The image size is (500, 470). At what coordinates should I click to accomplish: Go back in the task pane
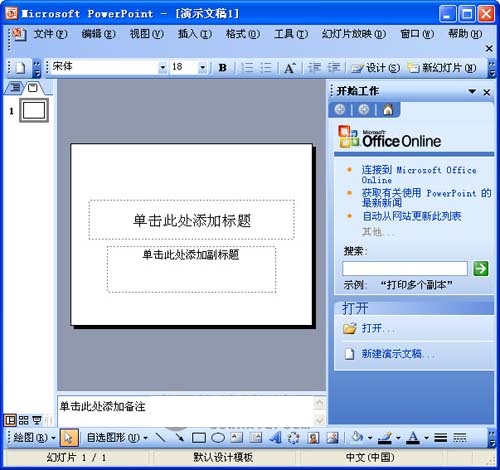(x=340, y=109)
